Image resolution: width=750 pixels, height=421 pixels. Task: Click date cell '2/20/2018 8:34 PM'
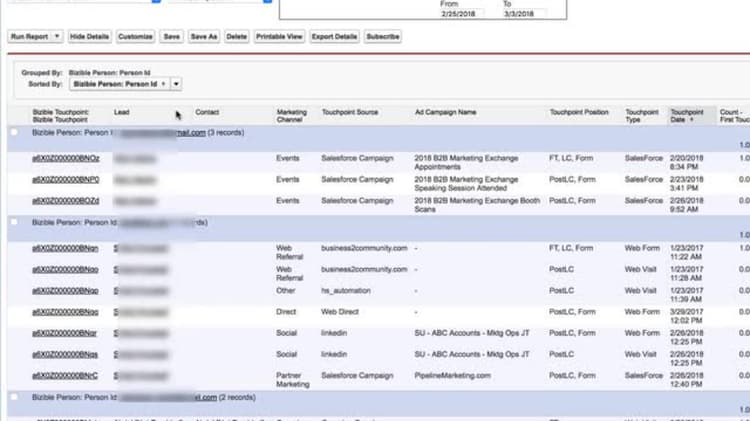click(x=686, y=162)
